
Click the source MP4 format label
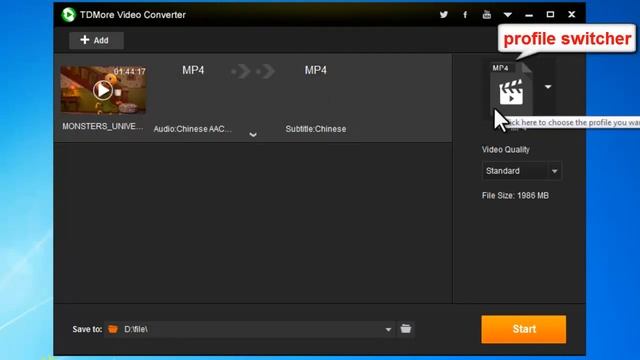[x=193, y=70]
